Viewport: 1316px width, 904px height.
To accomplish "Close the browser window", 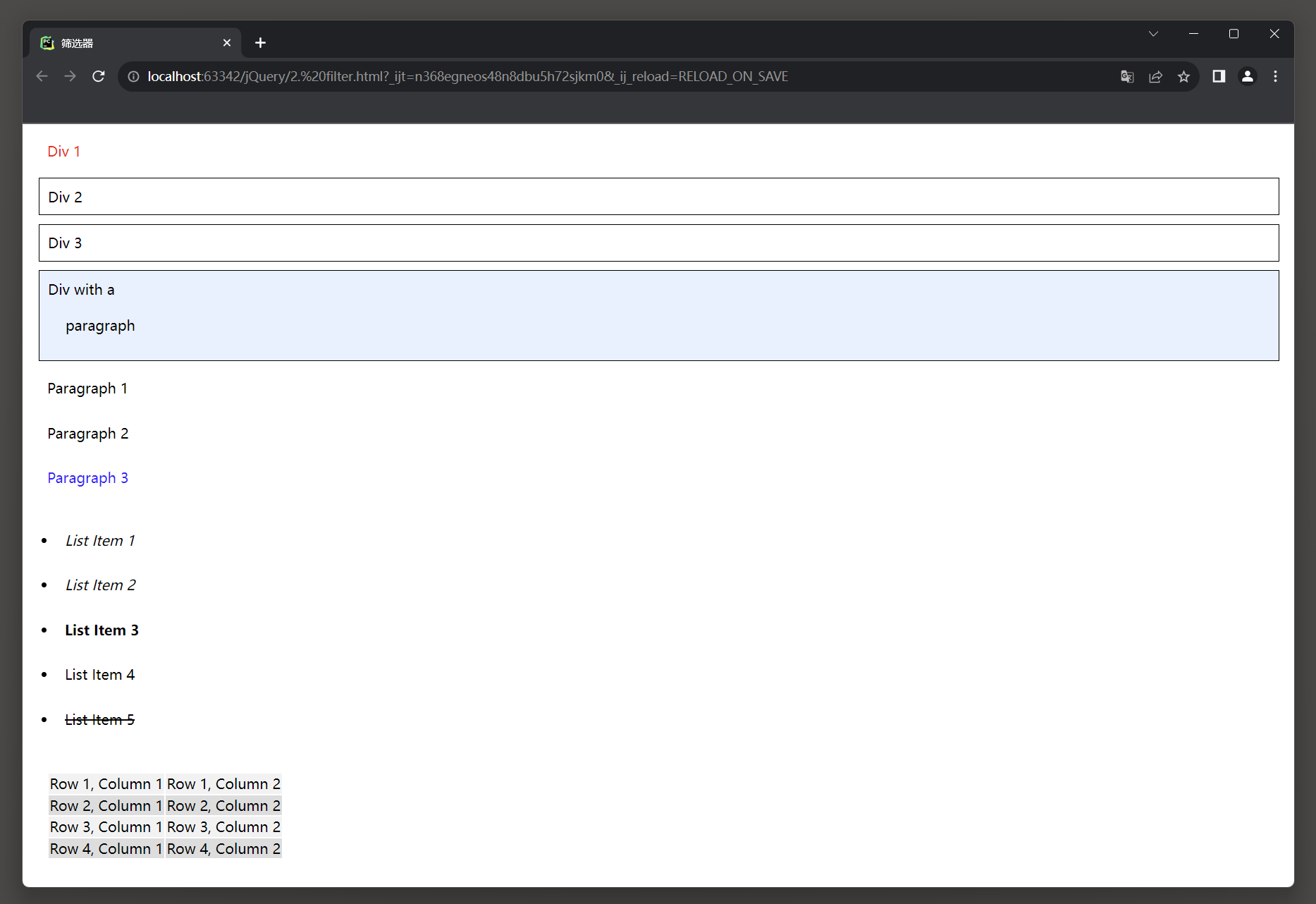I will 1274,34.
